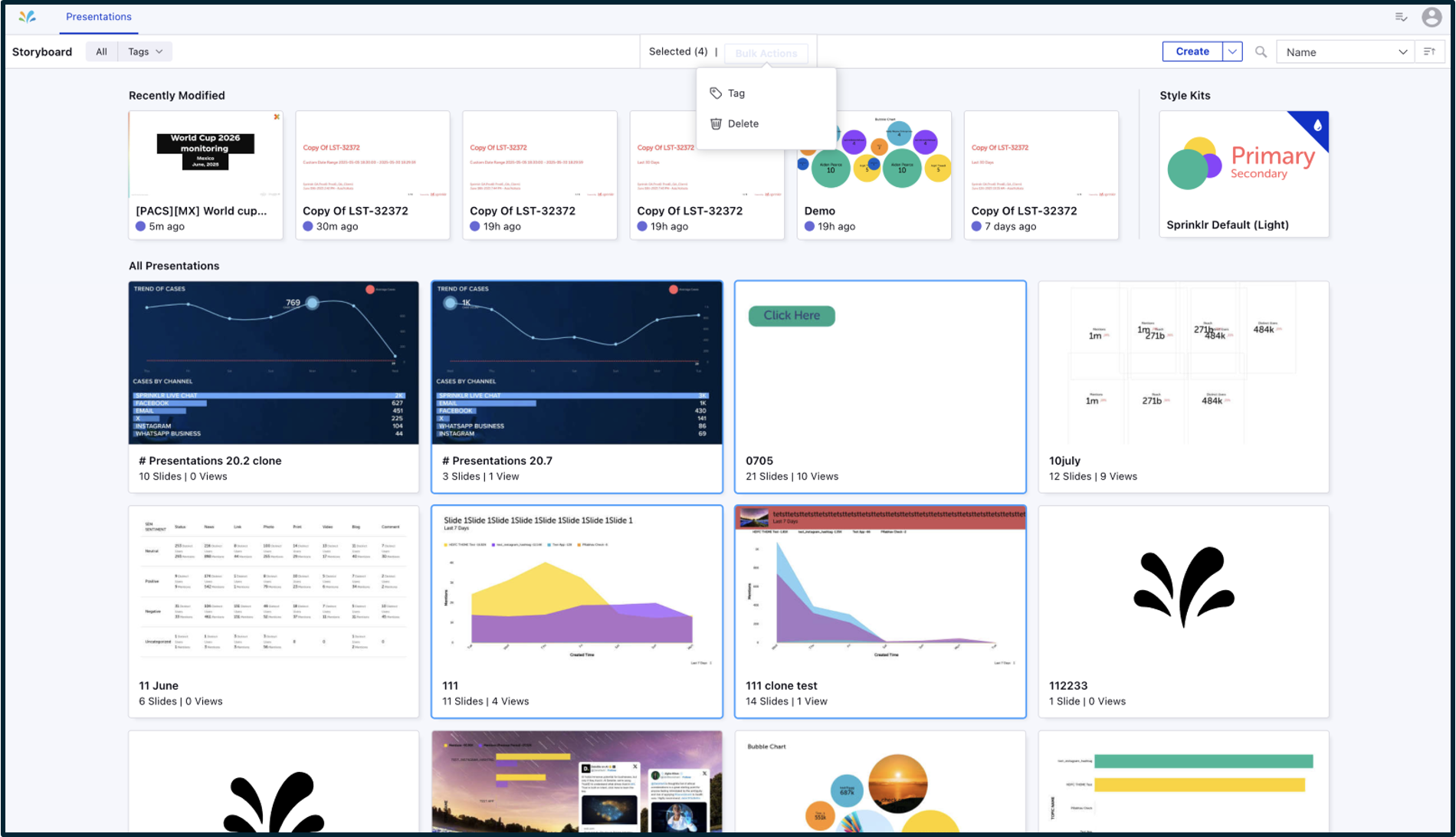Viewport: 1456px width, 837px height.
Task: Click '3 Slides | 1 View' text
Action: (x=480, y=476)
